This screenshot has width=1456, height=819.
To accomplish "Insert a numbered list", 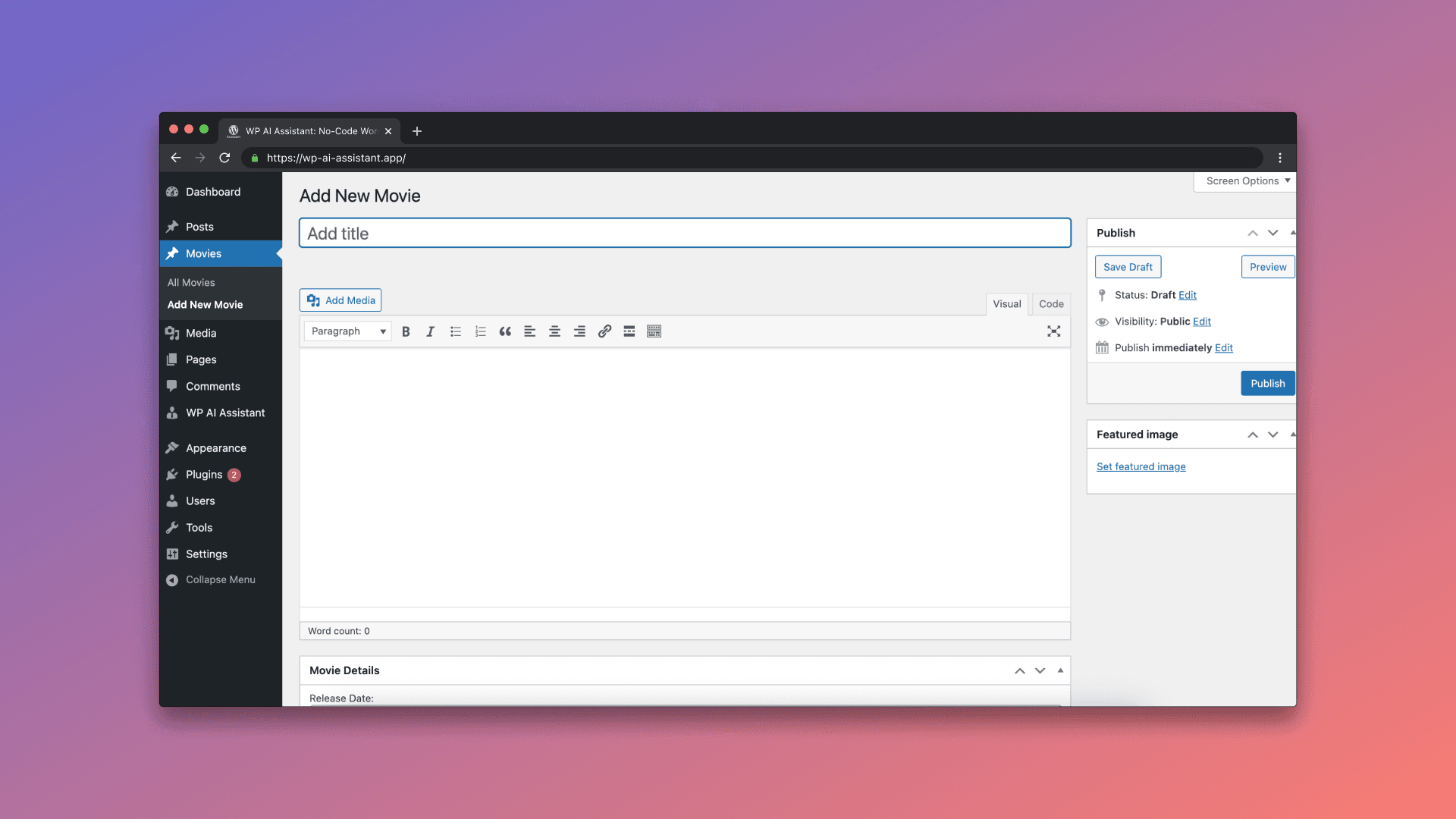I will (x=480, y=331).
